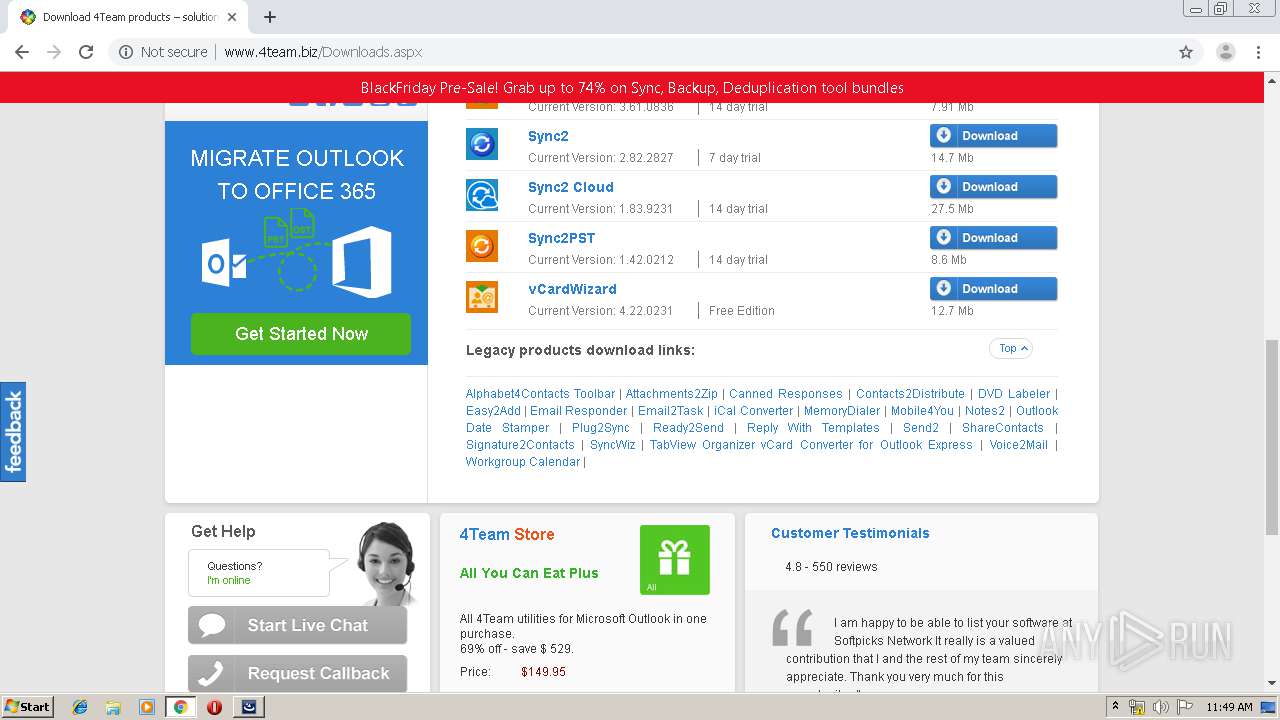Download vCardWizard

point(993,289)
